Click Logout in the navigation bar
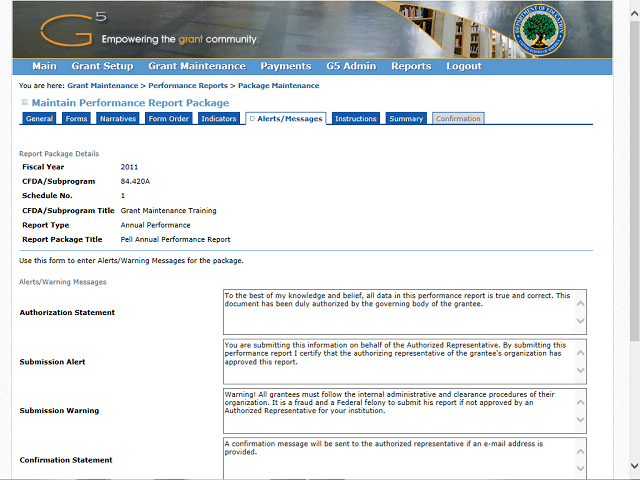 (x=464, y=66)
